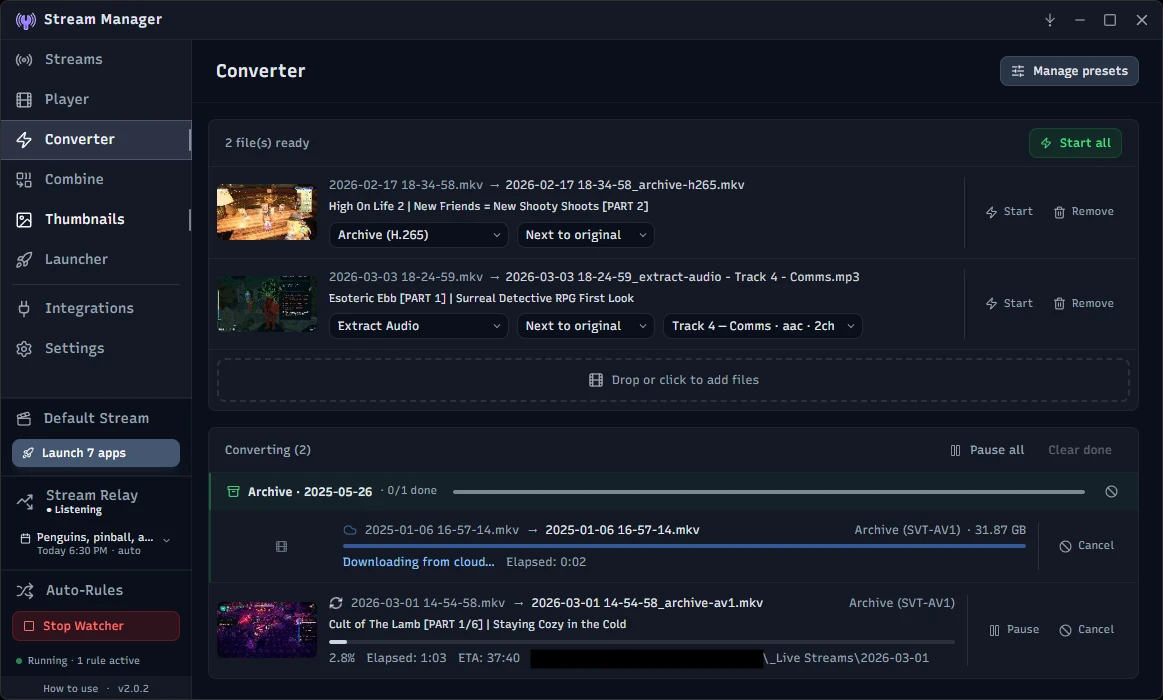Open Esoteric Ebb output location dropdown

(585, 326)
